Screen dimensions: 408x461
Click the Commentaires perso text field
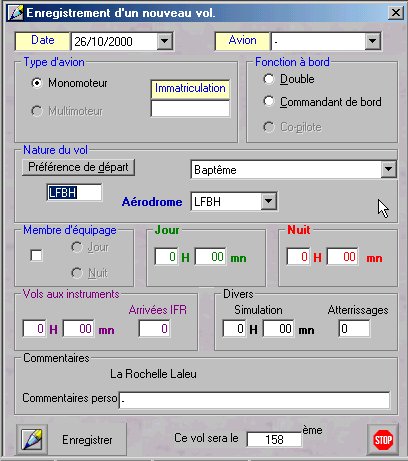254,400
